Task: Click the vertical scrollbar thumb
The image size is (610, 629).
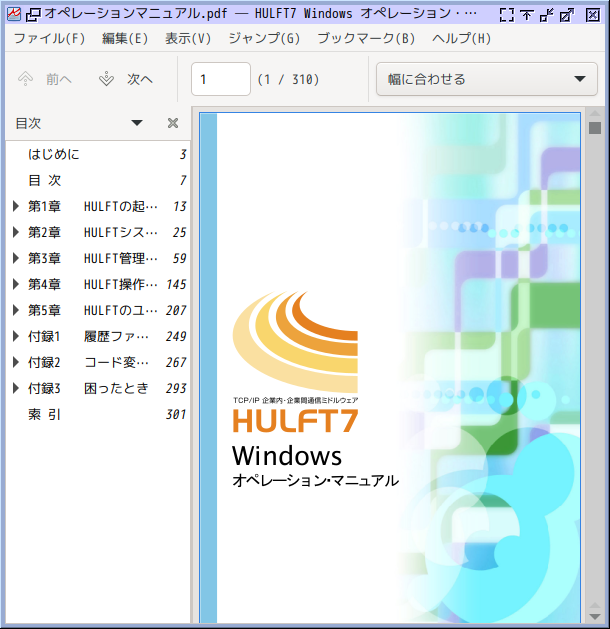Action: point(595,128)
